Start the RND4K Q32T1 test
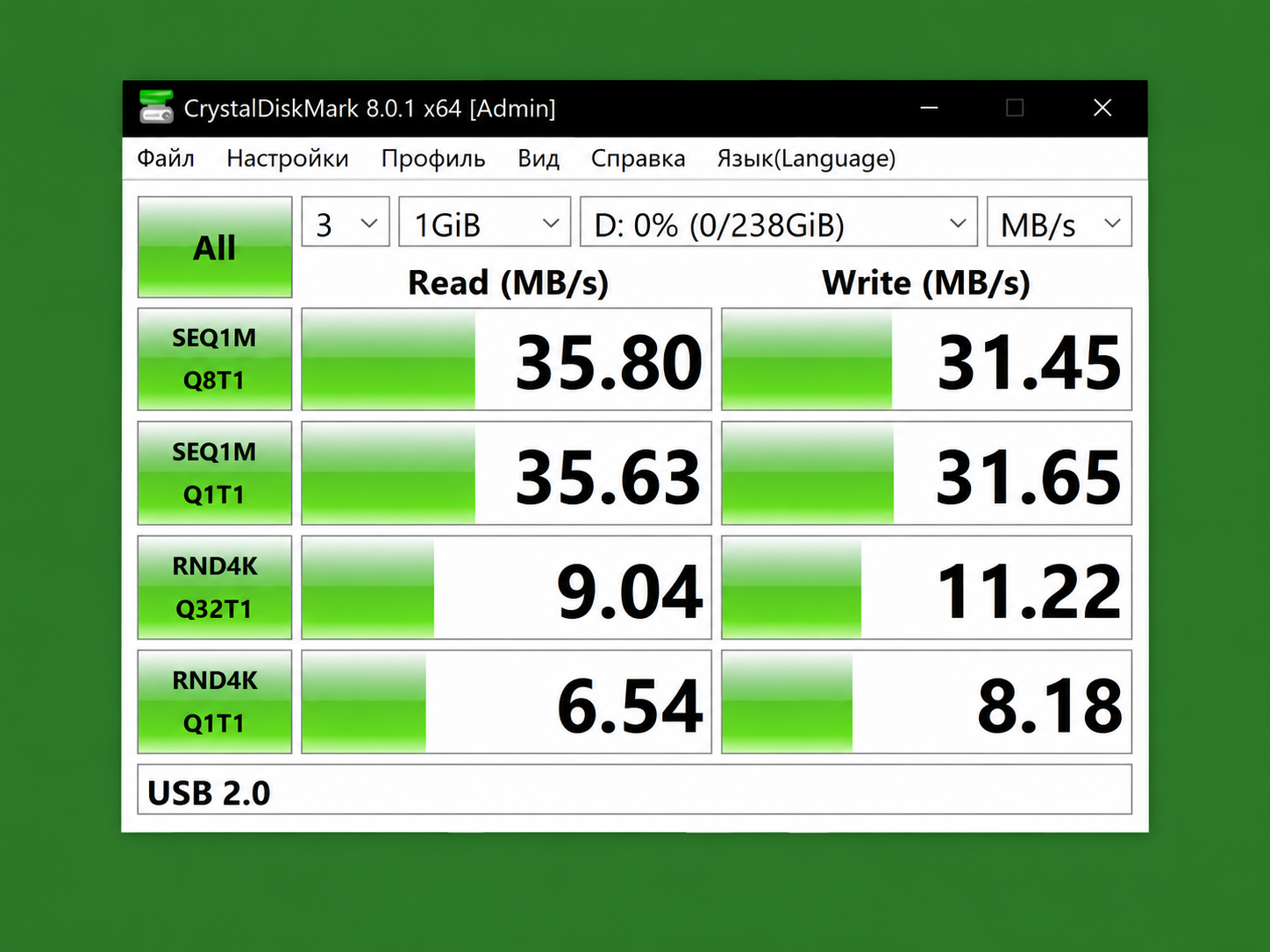The height and width of the screenshot is (952, 1270). pos(215,587)
